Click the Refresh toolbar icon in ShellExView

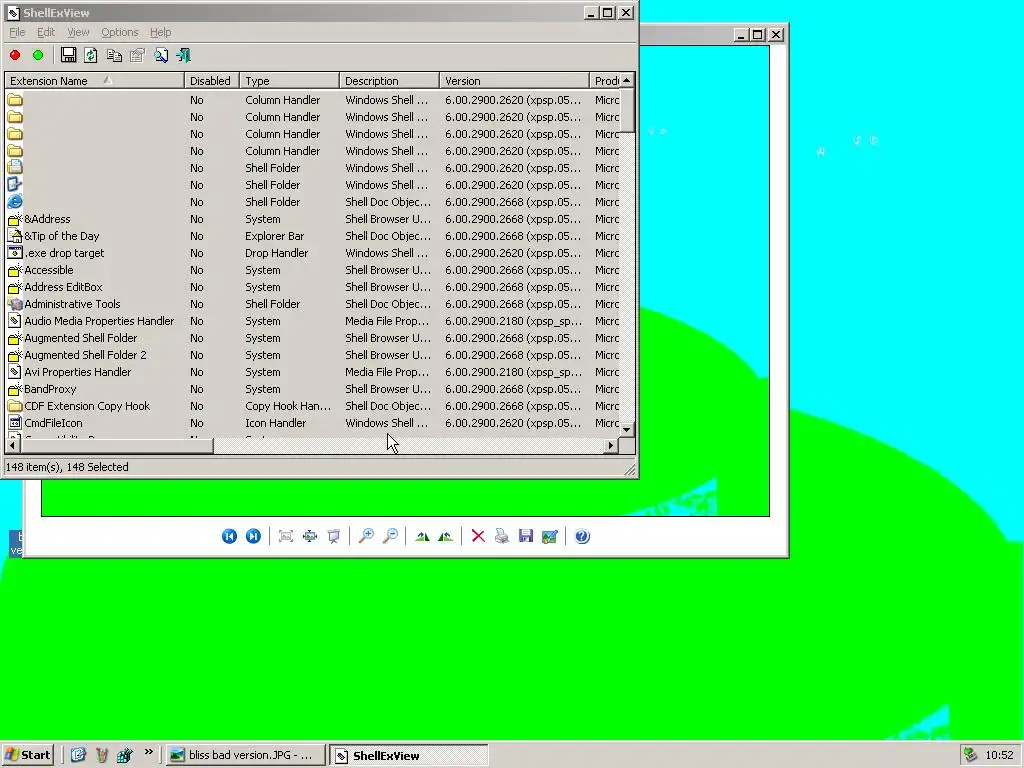coord(91,56)
